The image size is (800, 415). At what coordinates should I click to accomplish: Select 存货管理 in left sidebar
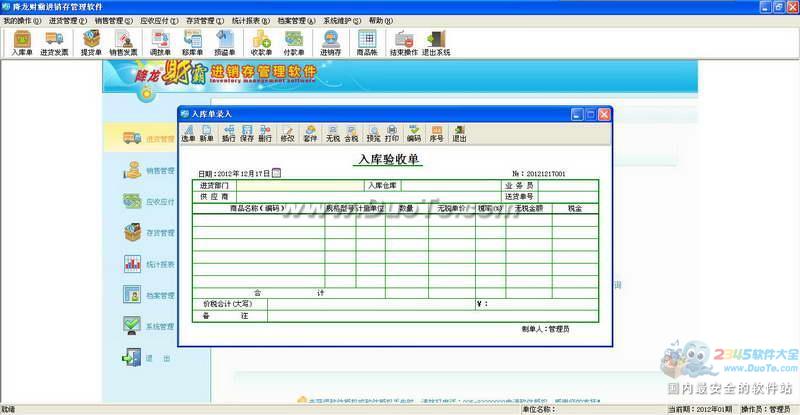pos(148,233)
